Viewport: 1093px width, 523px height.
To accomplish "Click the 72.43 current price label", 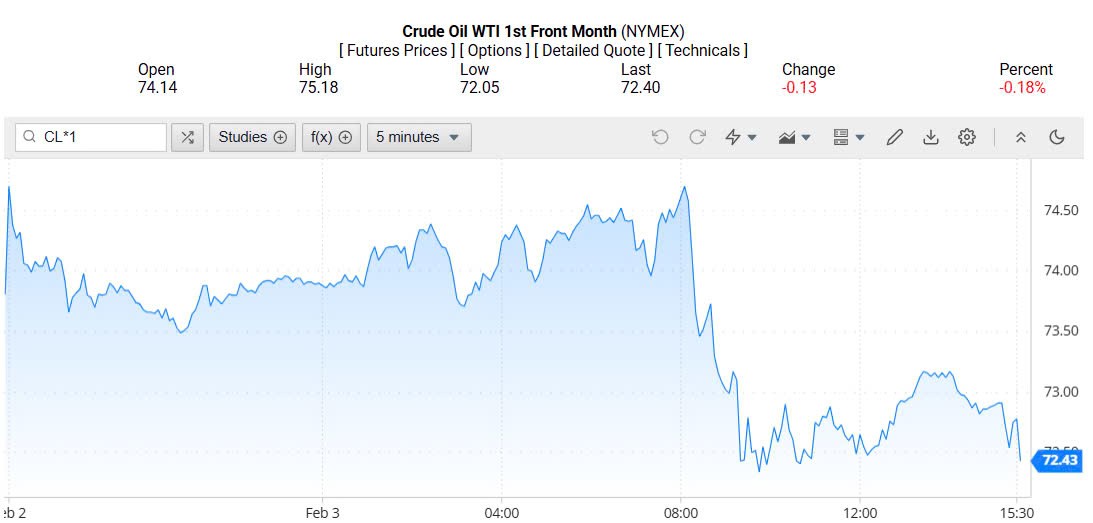I will click(1059, 460).
